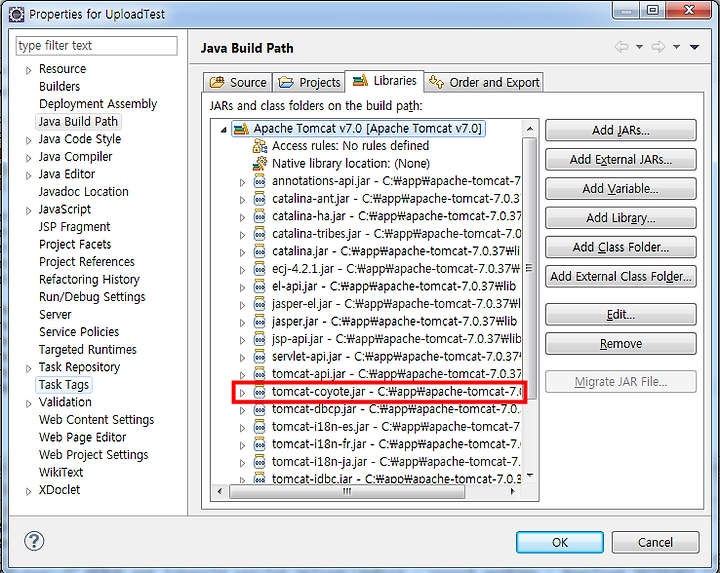Open the back history dropdown arrow
The width and height of the screenshot is (720, 573).
coord(639,47)
